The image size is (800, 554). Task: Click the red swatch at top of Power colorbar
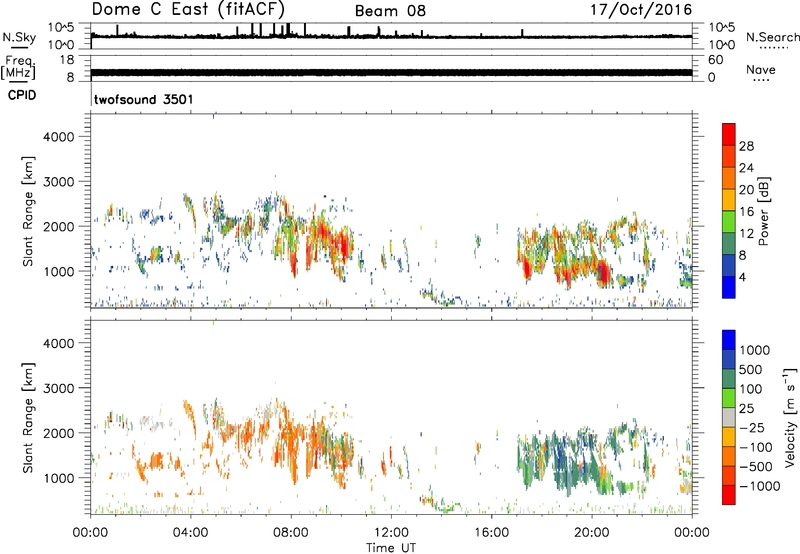click(x=729, y=134)
